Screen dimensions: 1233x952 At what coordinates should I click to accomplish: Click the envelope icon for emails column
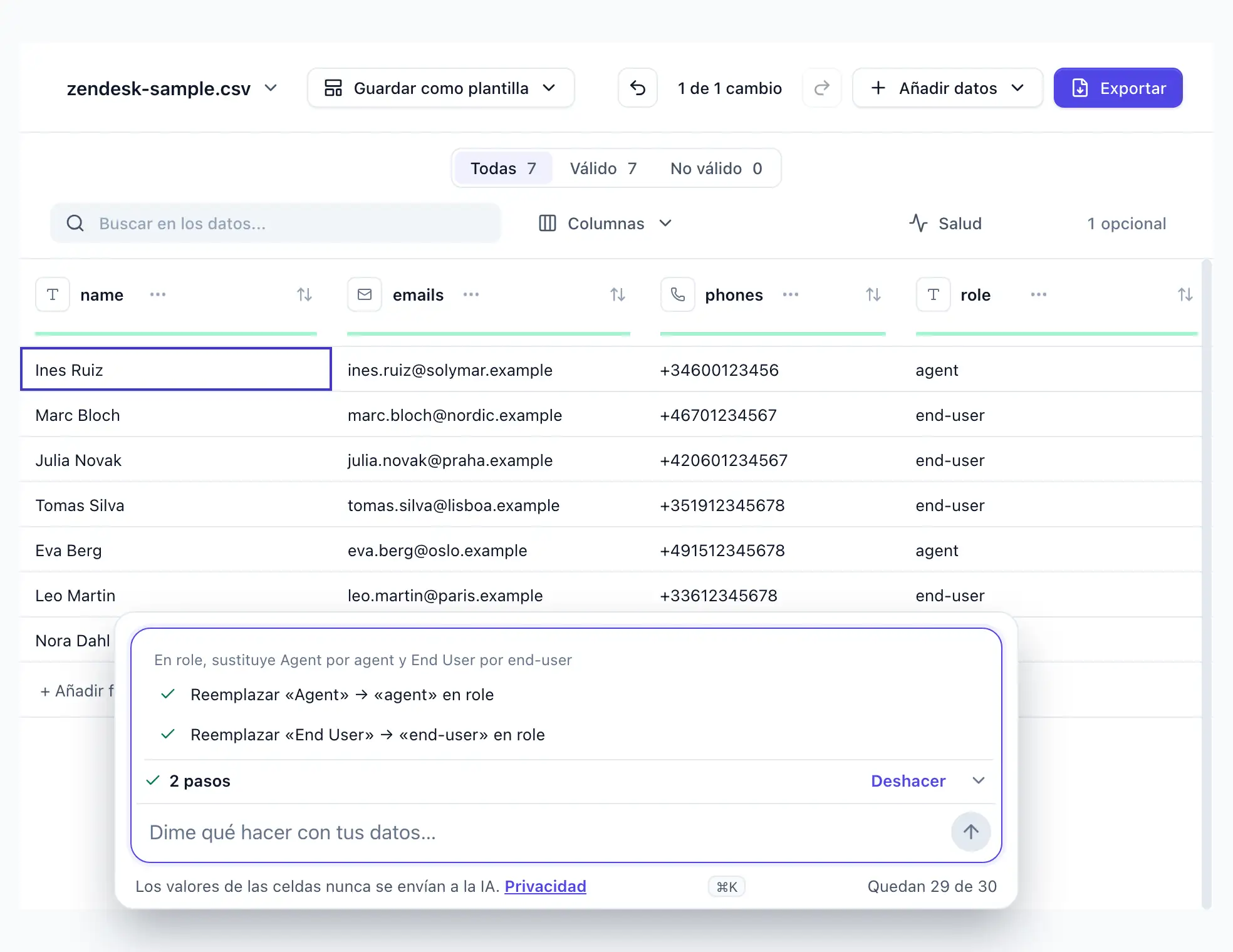pyautogui.click(x=365, y=294)
